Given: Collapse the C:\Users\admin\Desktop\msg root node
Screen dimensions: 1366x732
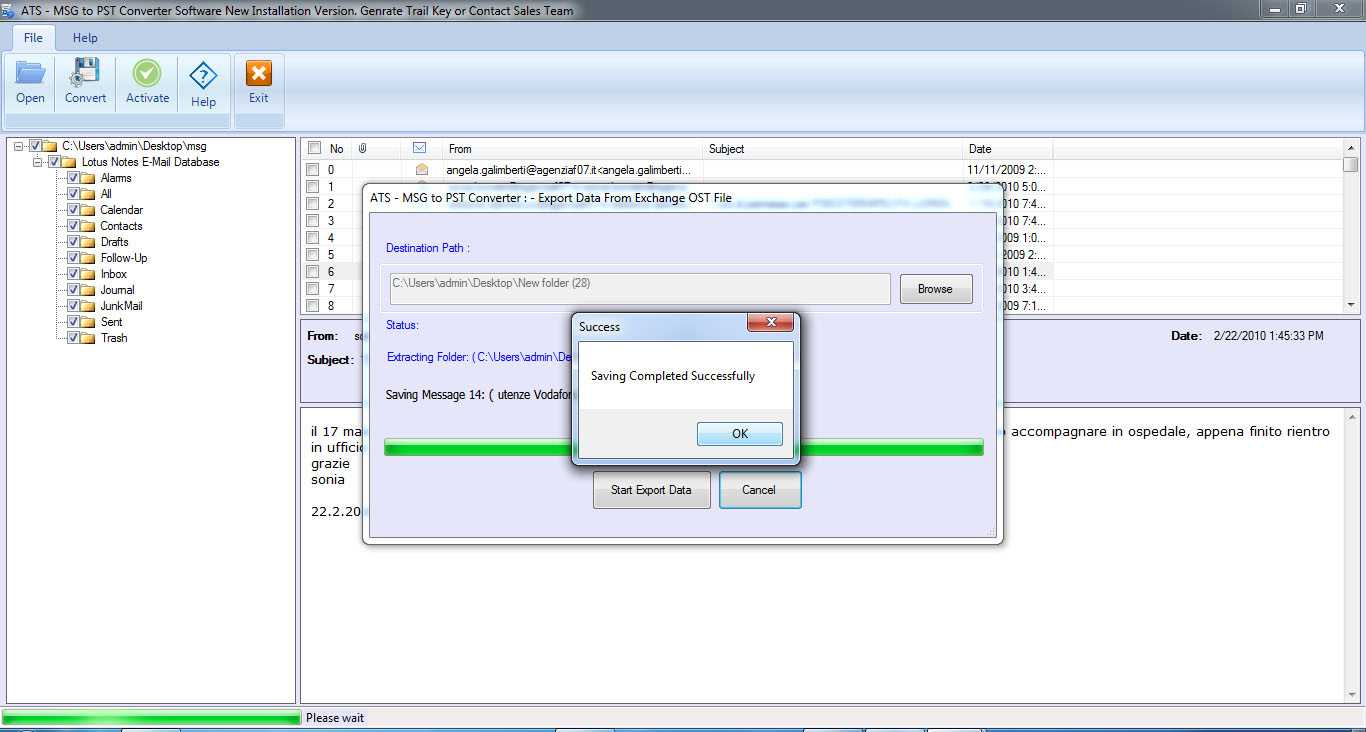Looking at the screenshot, I should (18, 146).
